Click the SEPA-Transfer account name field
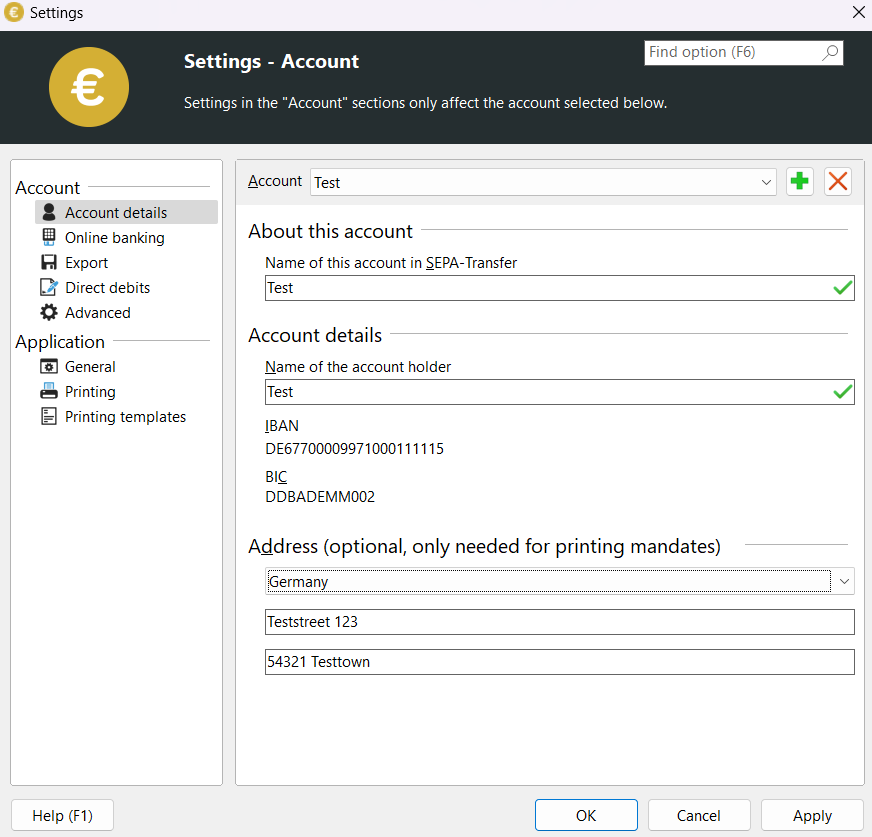The width and height of the screenshot is (872, 837). [x=559, y=288]
